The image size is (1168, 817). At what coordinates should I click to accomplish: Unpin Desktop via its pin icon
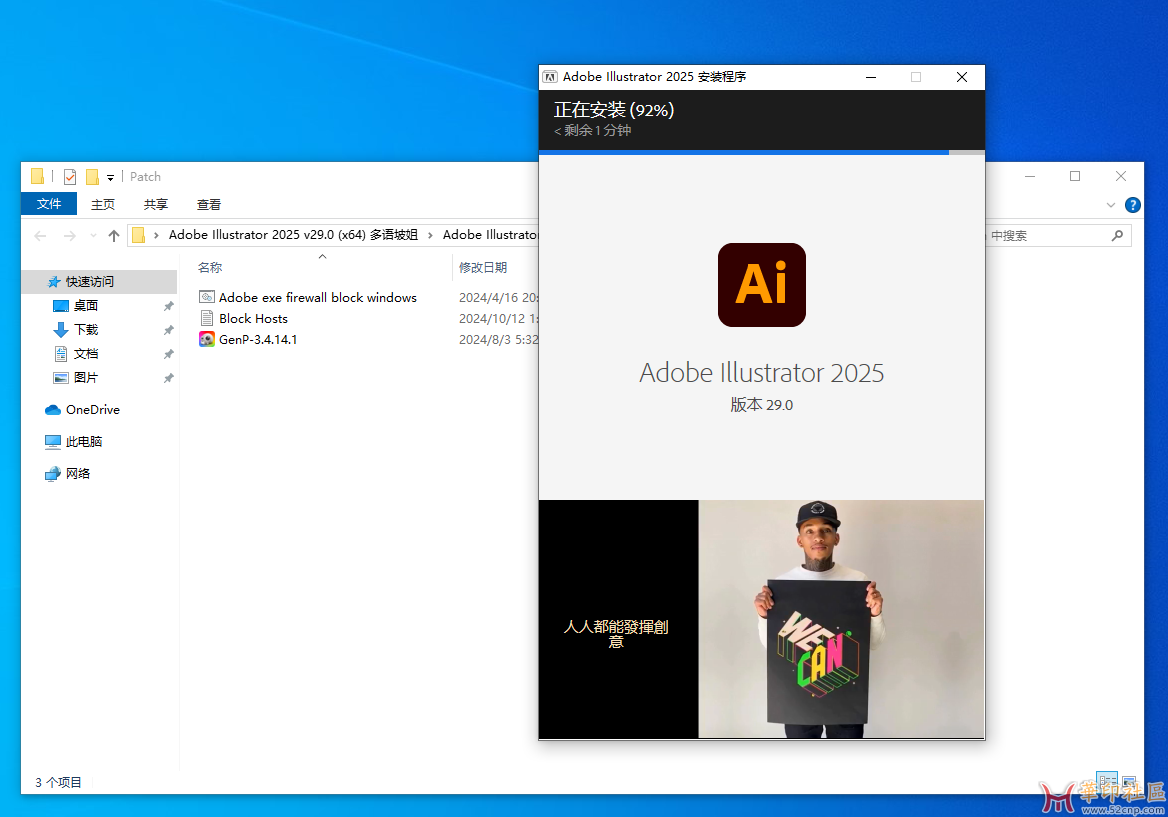tap(168, 306)
